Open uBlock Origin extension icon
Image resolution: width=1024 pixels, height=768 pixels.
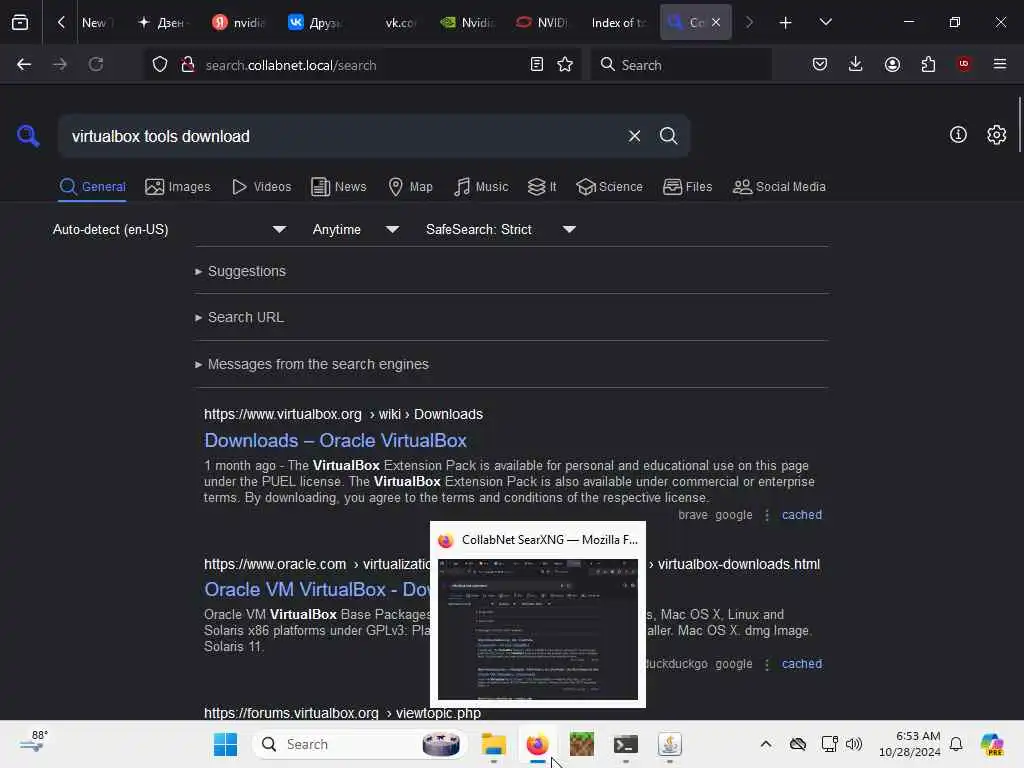(964, 64)
